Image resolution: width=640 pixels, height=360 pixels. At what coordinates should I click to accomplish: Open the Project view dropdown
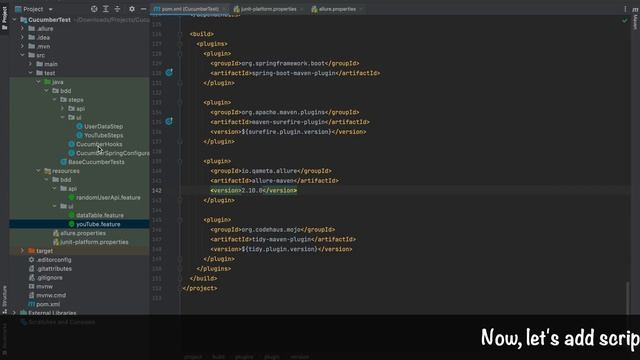[x=34, y=9]
